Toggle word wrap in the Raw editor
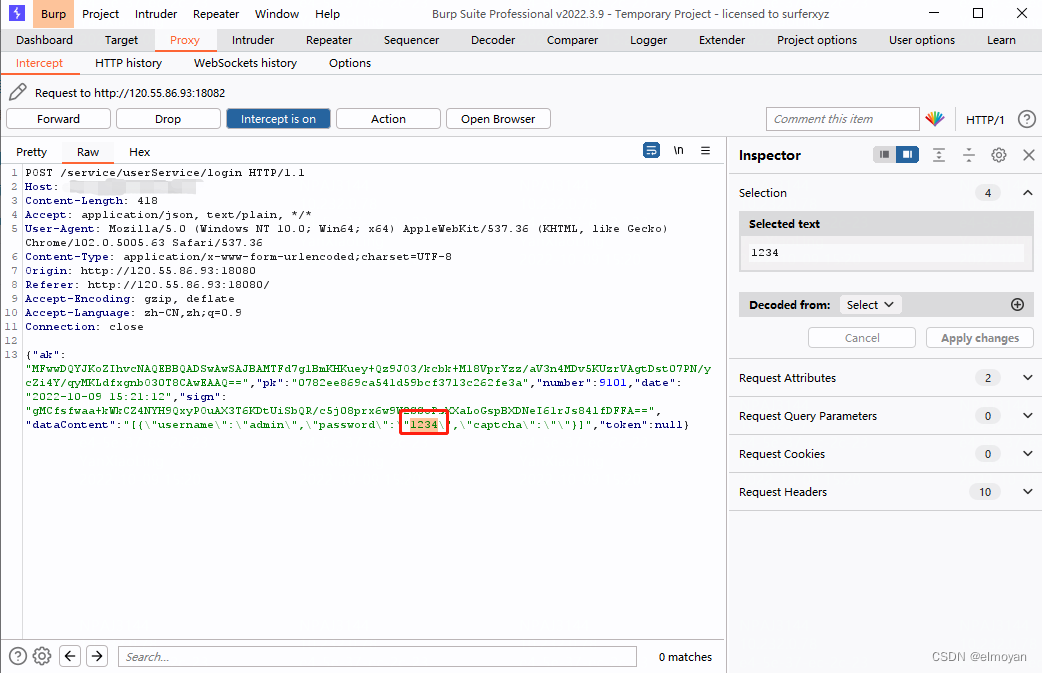Viewport: 1042px width, 673px height. tap(651, 149)
